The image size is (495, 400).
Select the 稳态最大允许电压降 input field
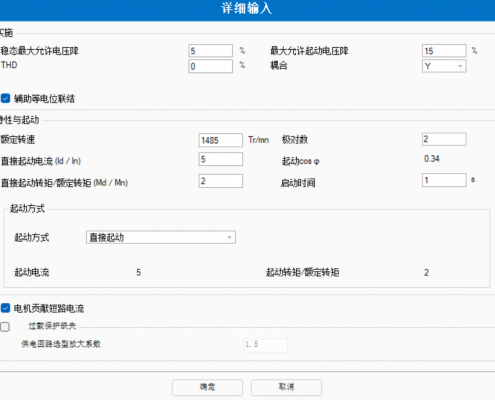tap(210, 51)
